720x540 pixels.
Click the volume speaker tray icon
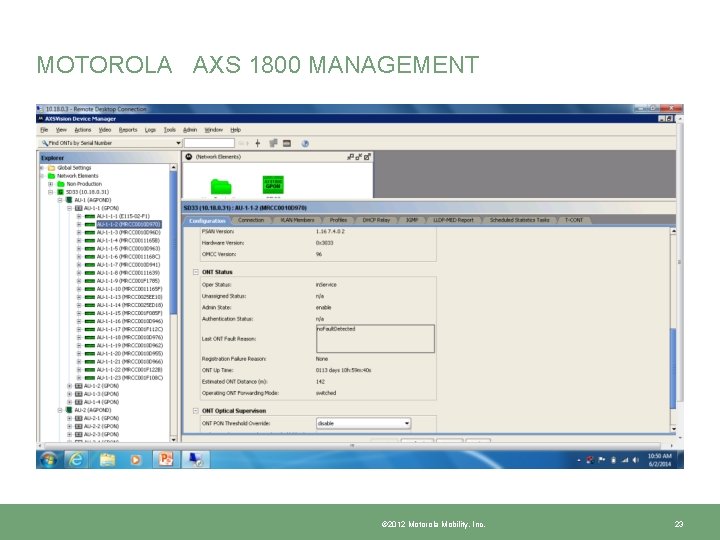(636, 460)
